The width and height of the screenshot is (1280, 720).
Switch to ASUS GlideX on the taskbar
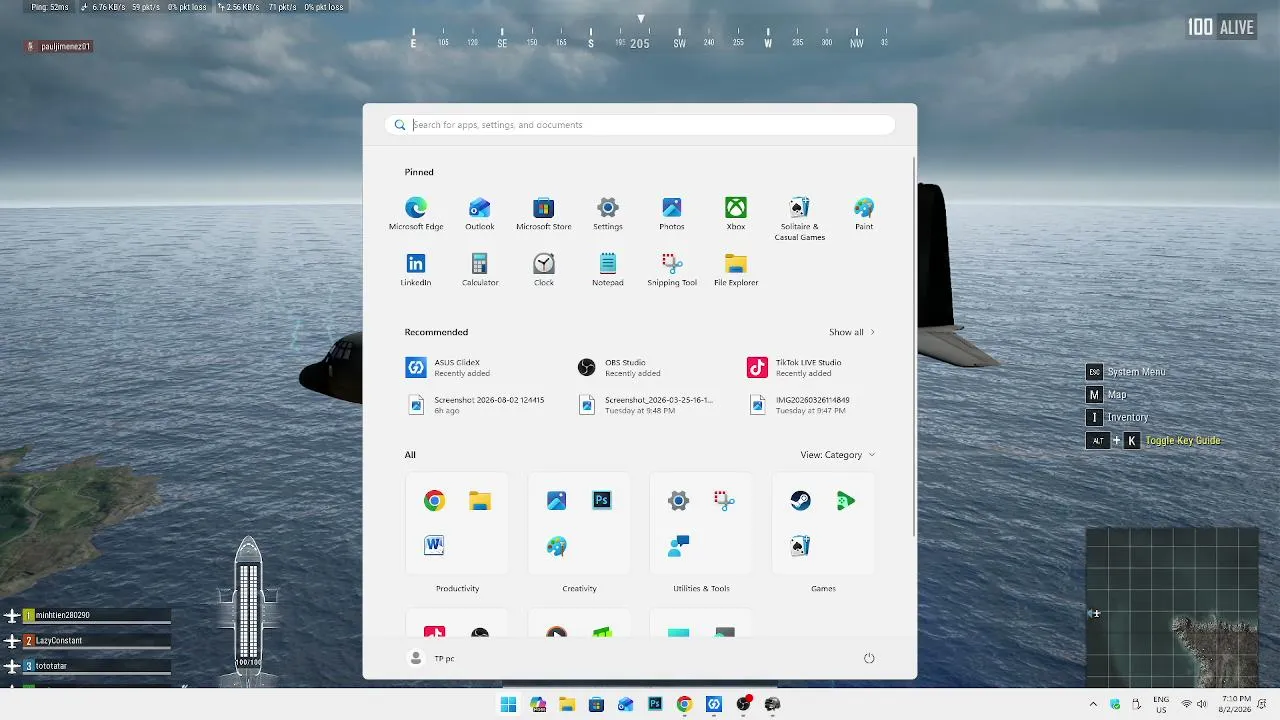713,704
